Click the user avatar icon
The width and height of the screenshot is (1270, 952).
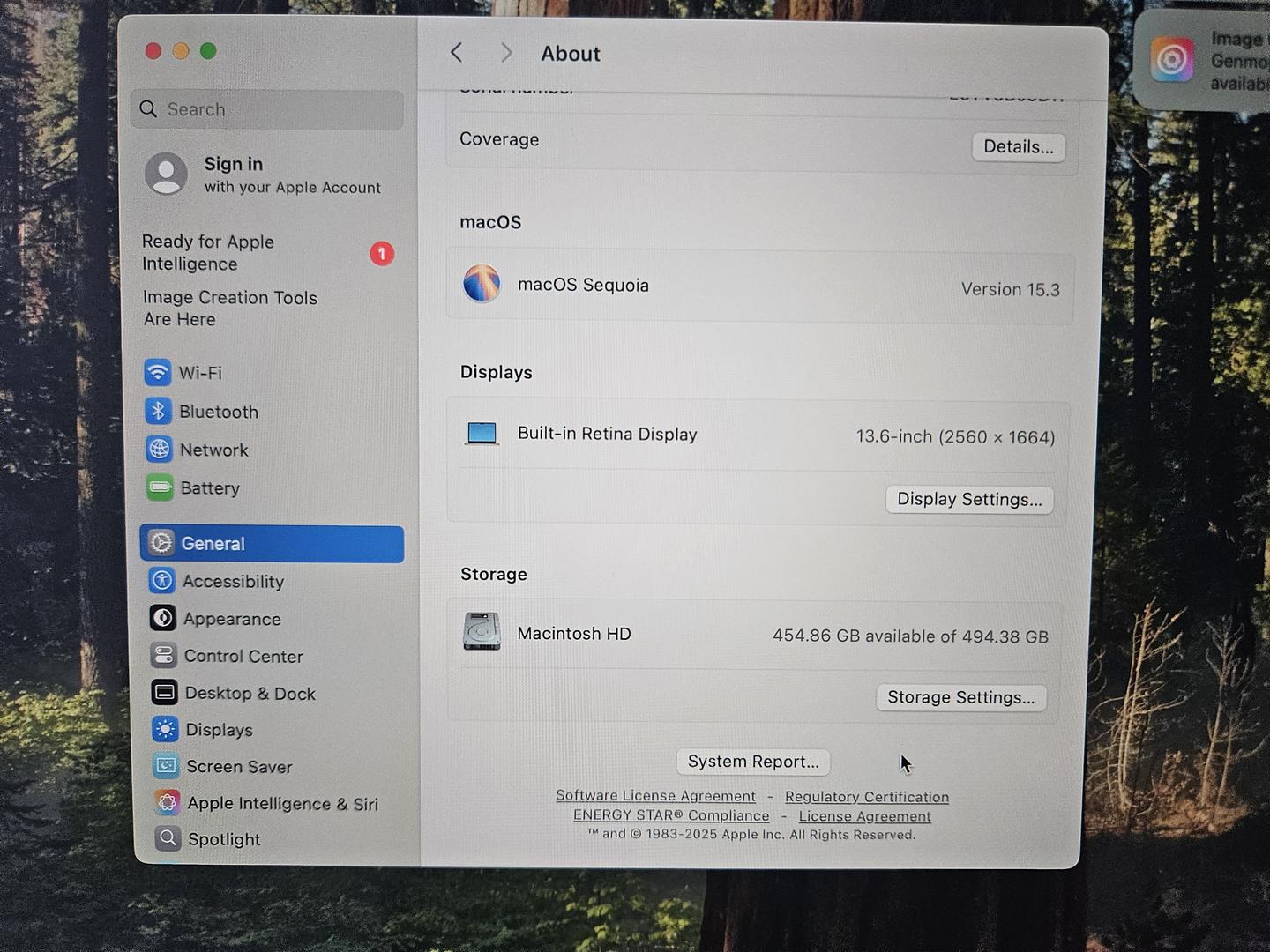(x=166, y=173)
